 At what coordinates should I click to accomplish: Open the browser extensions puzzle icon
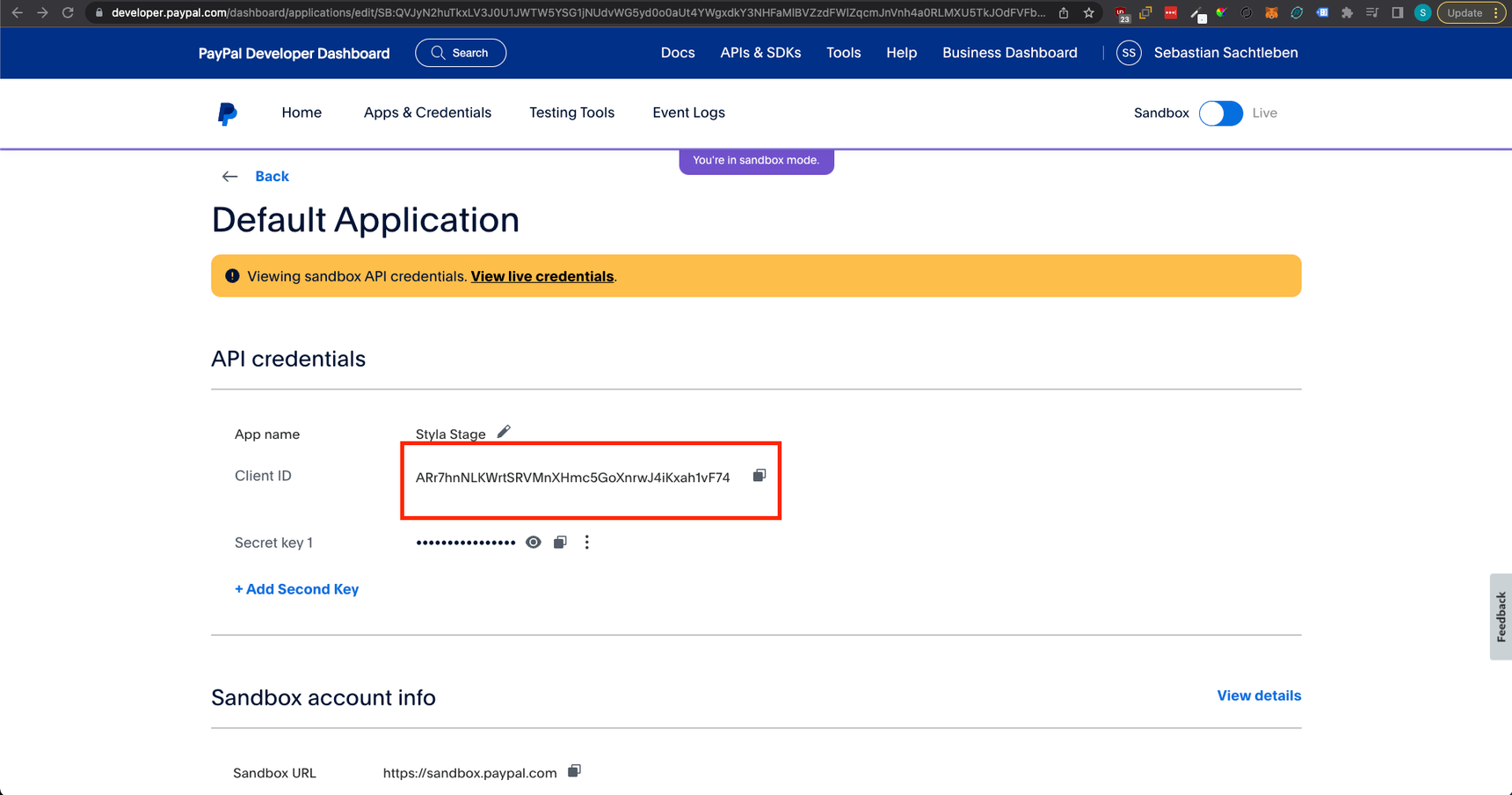click(x=1347, y=13)
